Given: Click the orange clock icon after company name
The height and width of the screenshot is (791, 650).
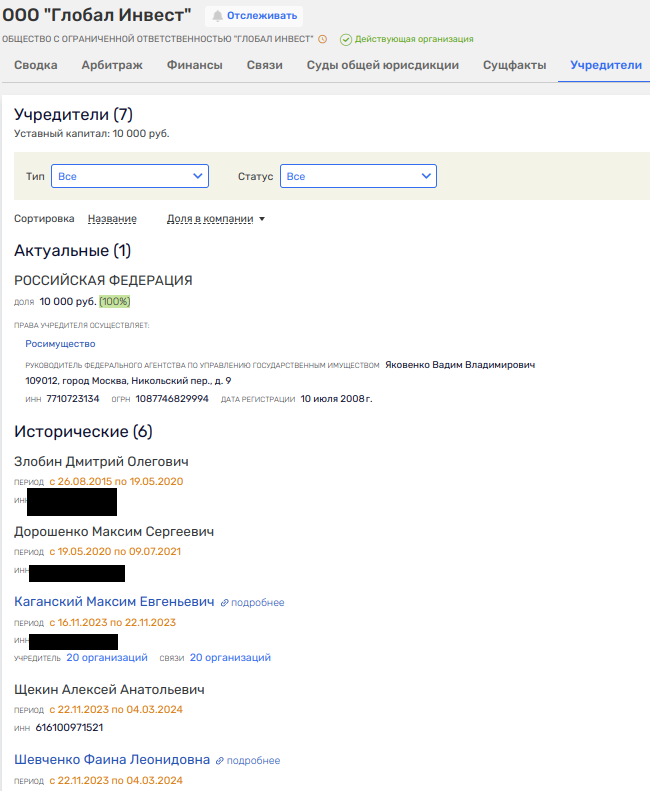Looking at the screenshot, I should pyautogui.click(x=322, y=39).
